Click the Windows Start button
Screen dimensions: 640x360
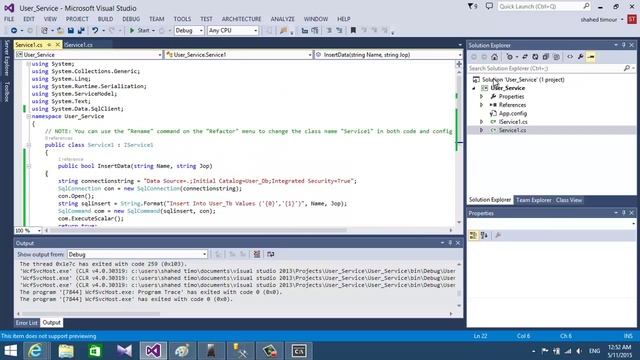(10, 351)
